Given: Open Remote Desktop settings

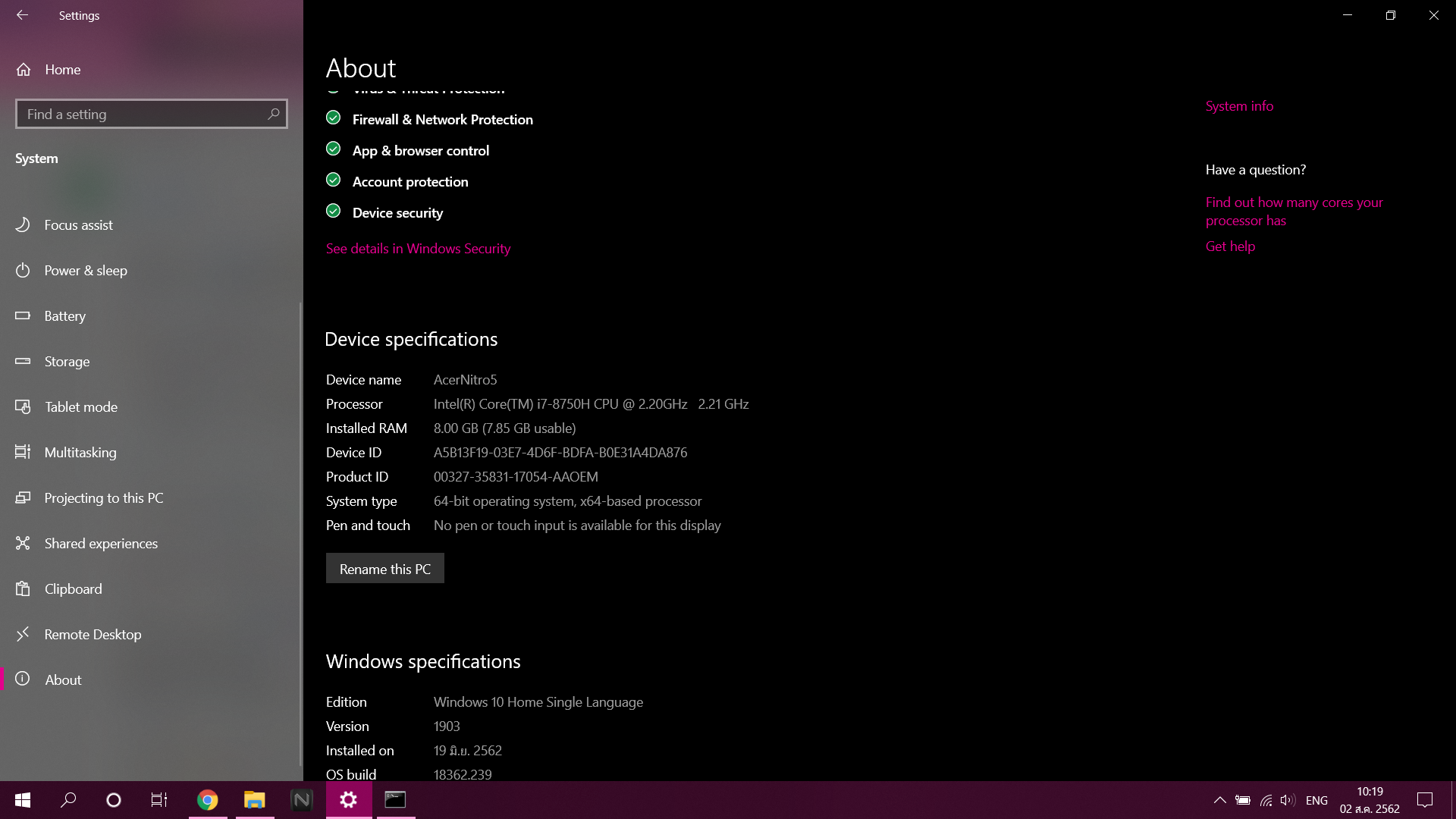Looking at the screenshot, I should pos(93,635).
